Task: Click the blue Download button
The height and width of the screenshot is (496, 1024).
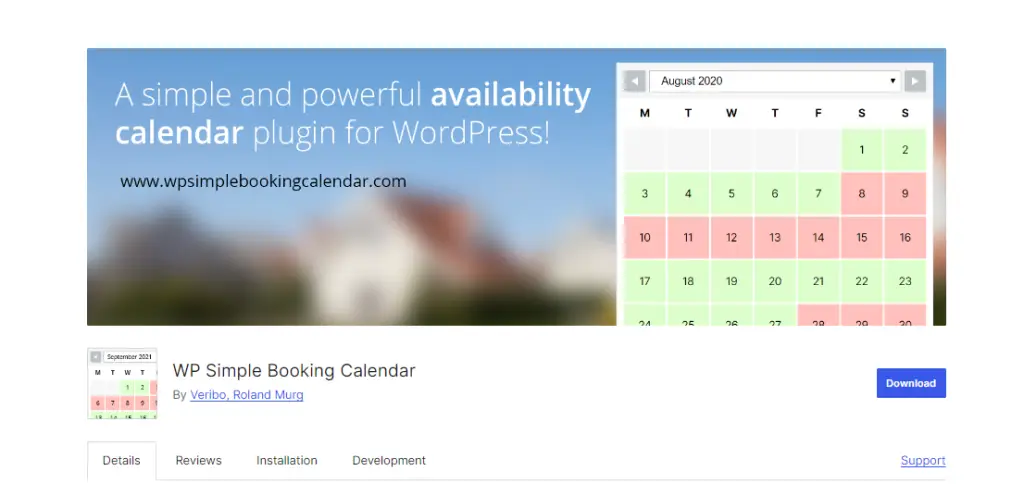Action: click(x=911, y=383)
